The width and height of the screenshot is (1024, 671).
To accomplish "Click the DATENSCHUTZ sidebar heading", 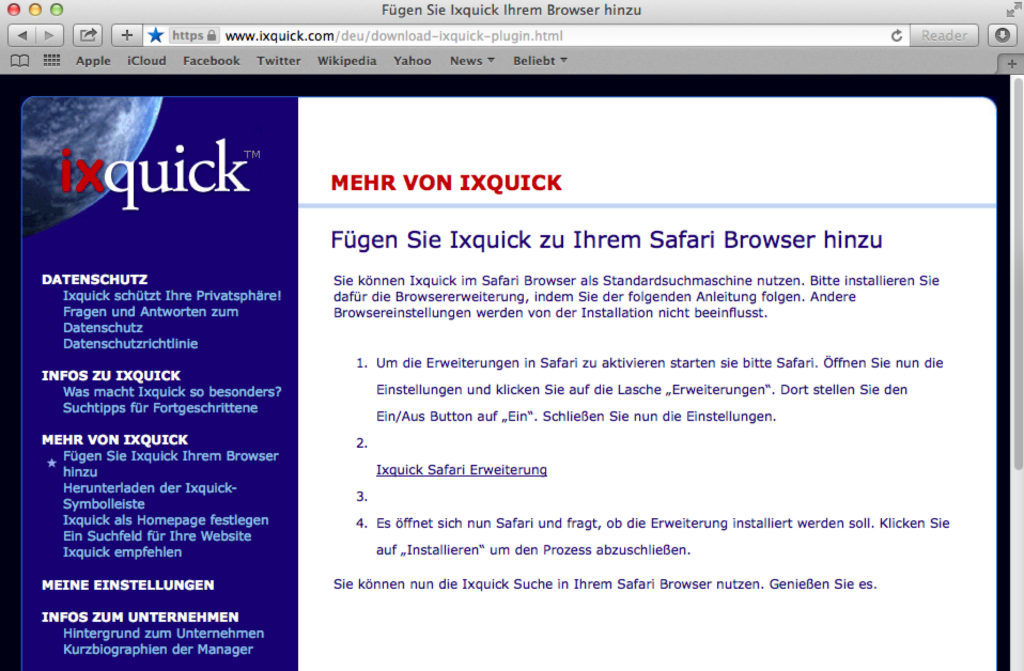I will click(x=95, y=280).
